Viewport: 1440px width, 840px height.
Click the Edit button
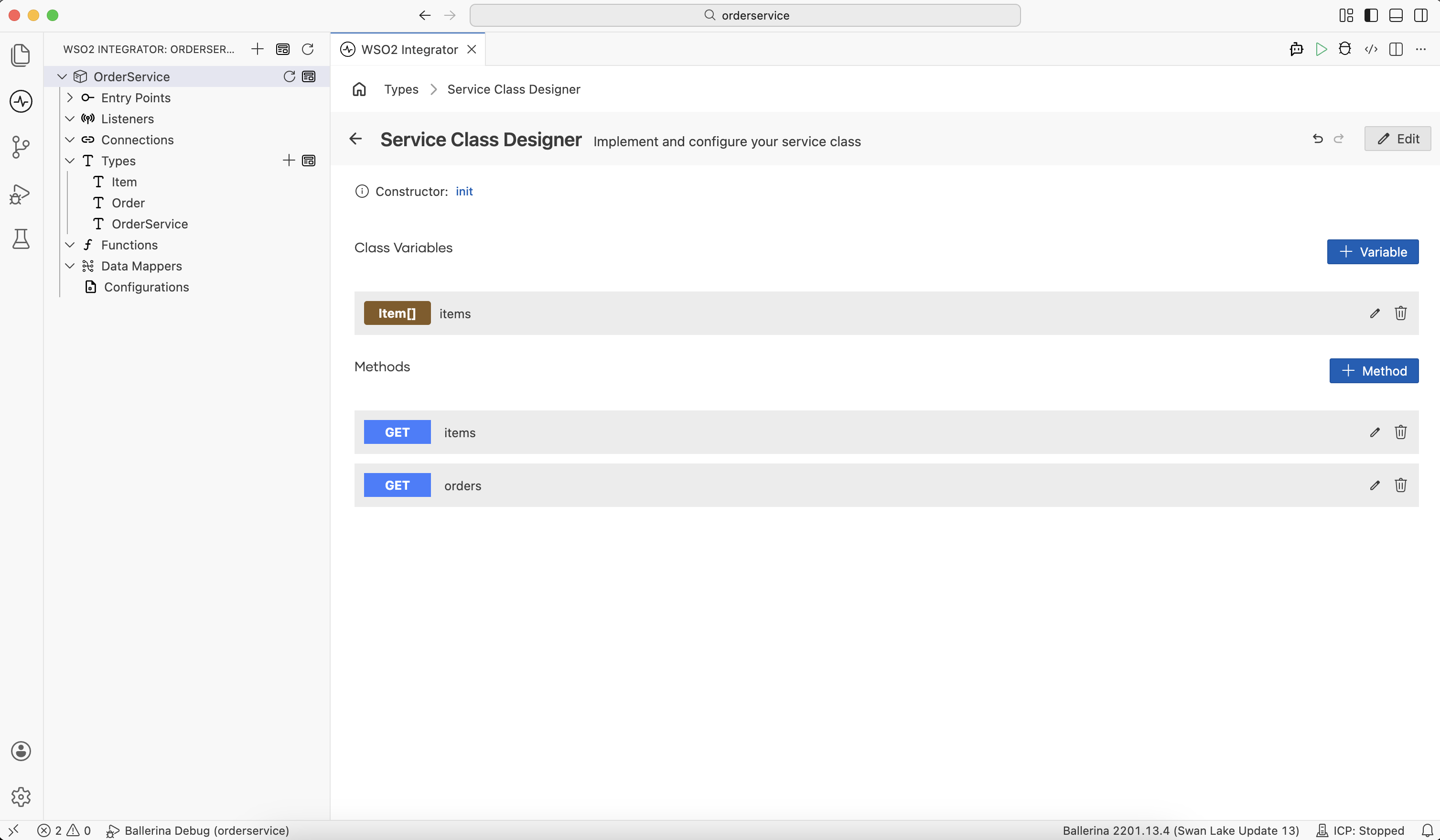point(1397,139)
